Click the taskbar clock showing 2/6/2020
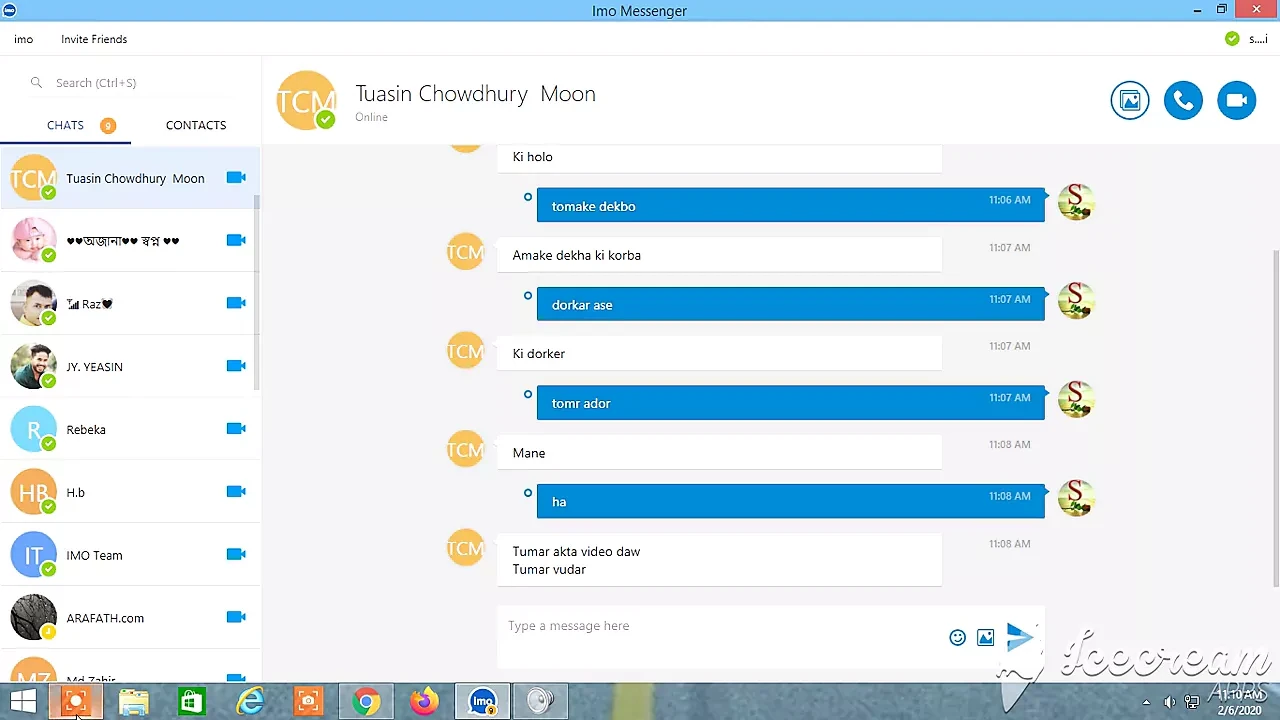The image size is (1280, 720). [x=1240, y=702]
